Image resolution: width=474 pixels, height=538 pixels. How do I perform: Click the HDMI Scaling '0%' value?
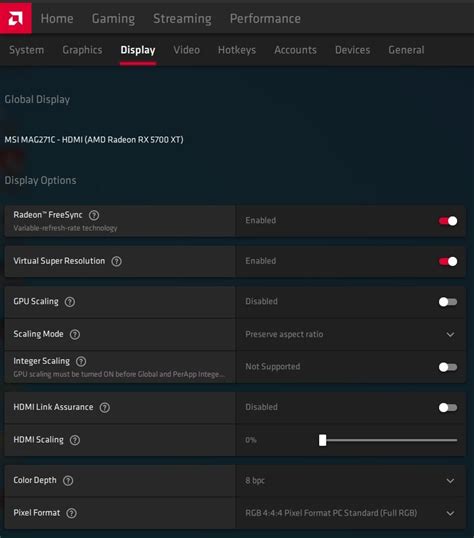251,440
